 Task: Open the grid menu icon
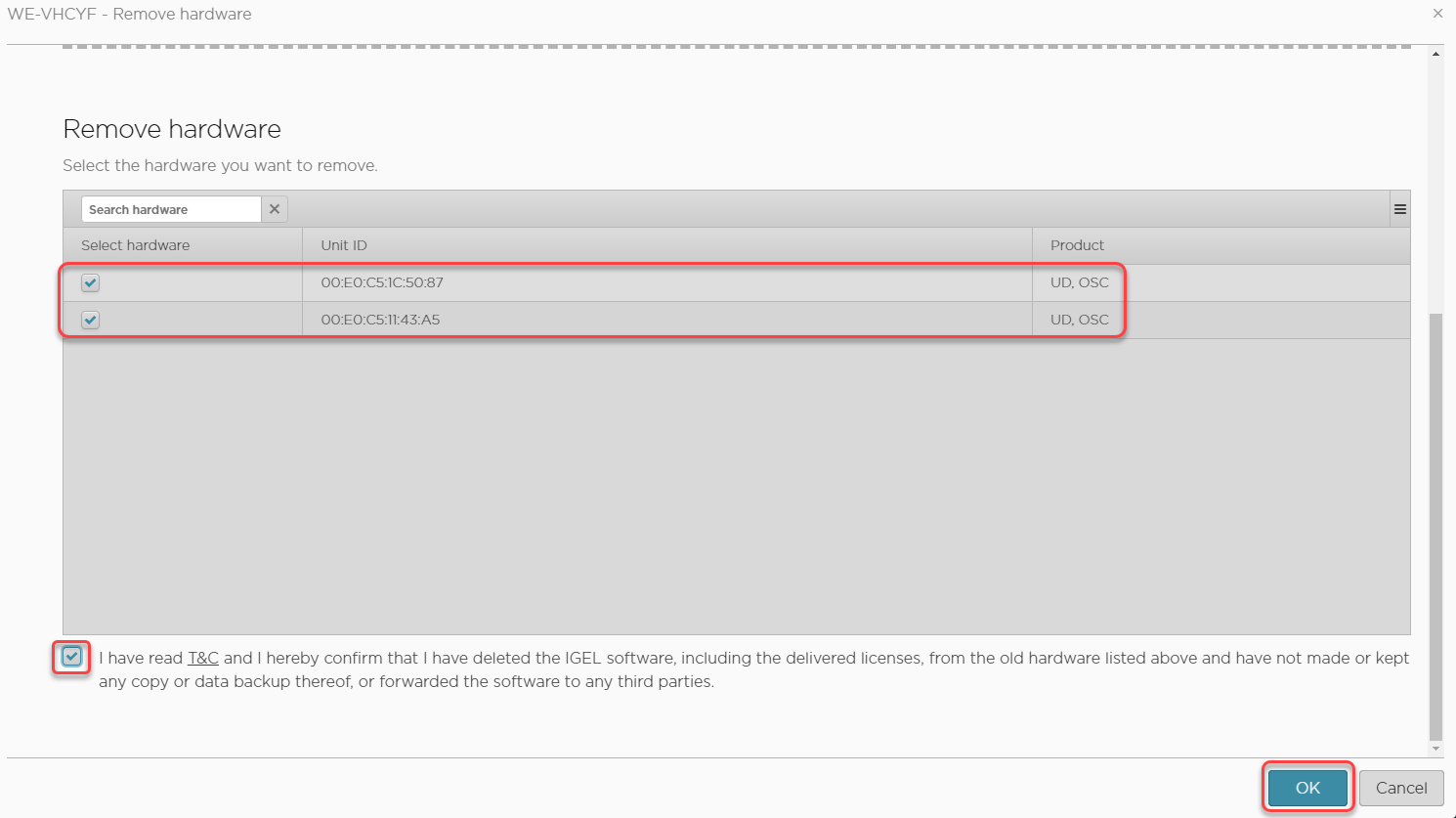1399,209
